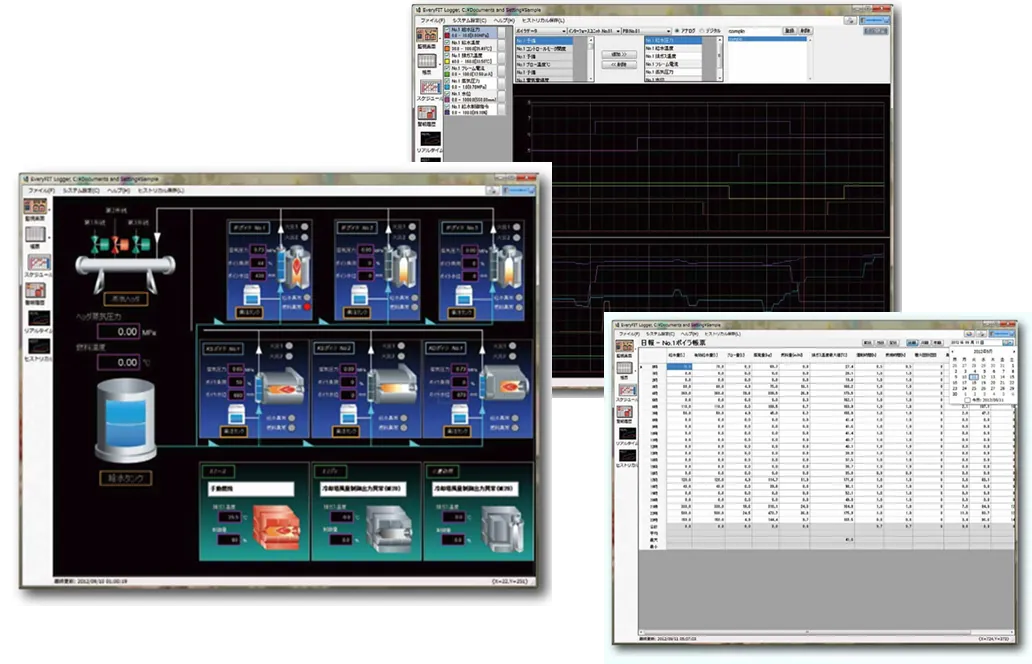Select the large blue 給水タンク graphic

125,421
